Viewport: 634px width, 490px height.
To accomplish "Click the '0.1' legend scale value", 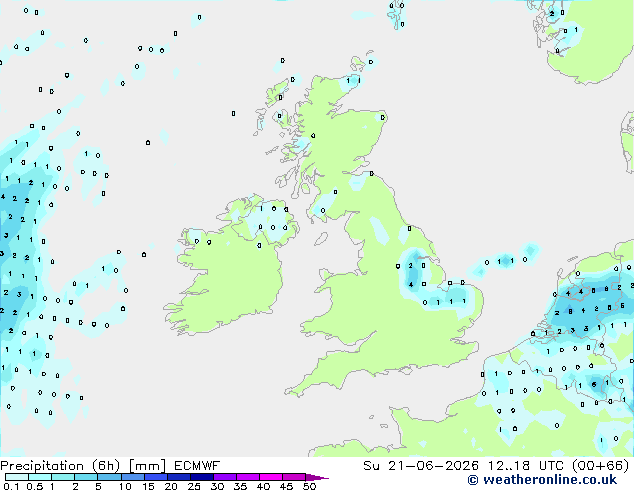I will pyautogui.click(x=11, y=486).
